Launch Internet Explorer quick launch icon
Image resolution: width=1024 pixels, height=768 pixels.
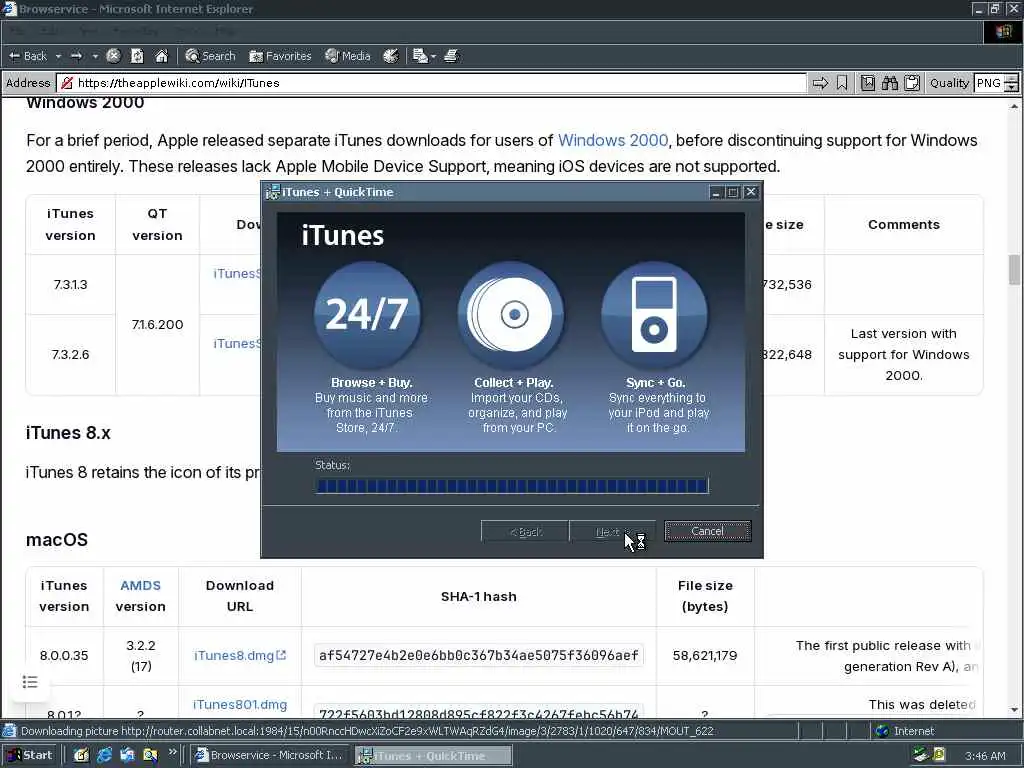click(x=104, y=756)
